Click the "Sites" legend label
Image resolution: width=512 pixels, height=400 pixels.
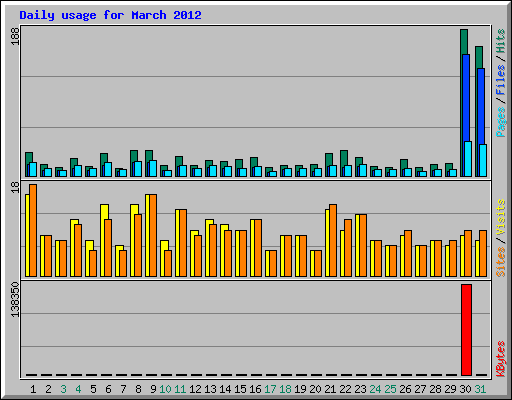(501, 262)
